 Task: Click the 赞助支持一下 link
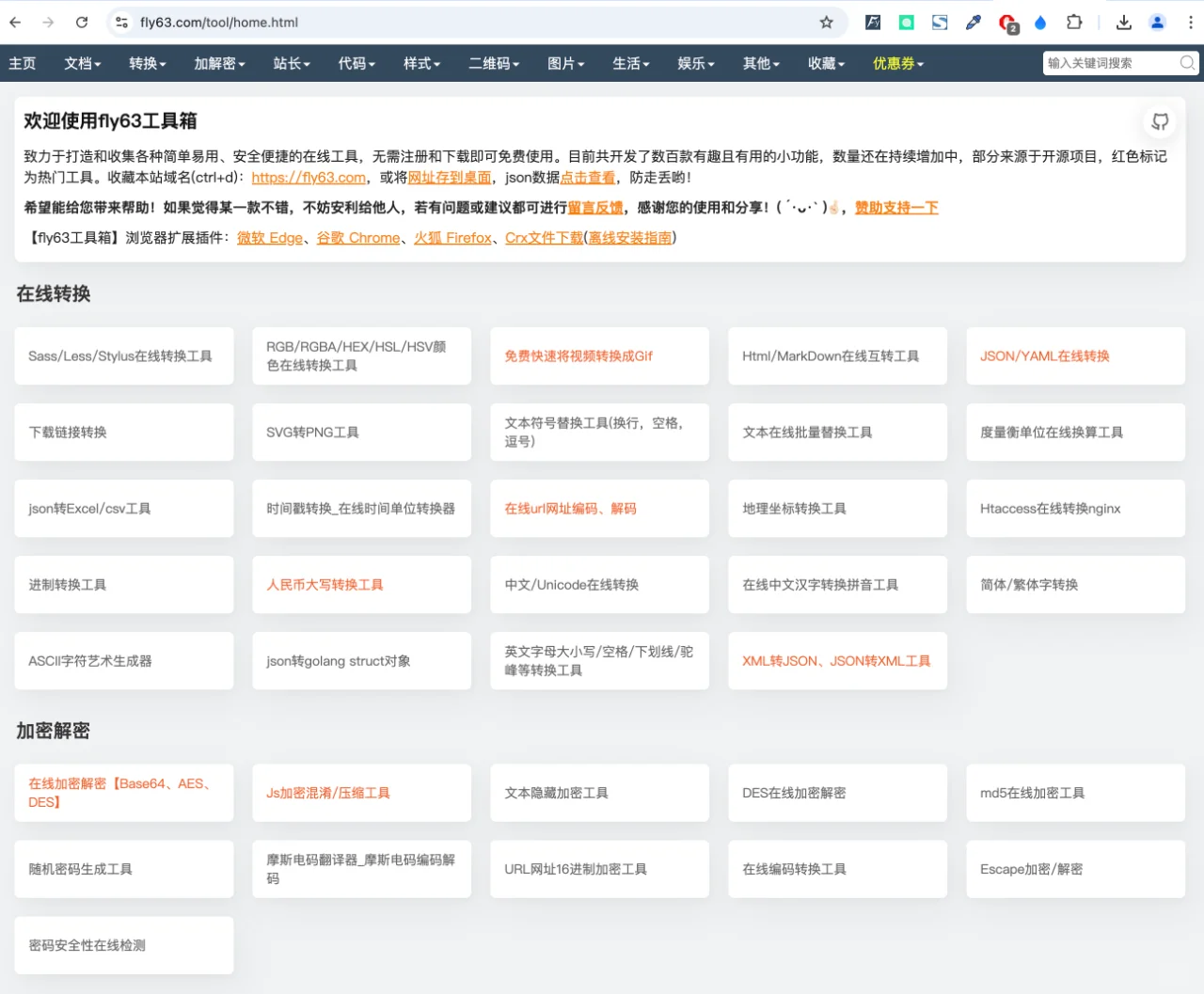896,207
